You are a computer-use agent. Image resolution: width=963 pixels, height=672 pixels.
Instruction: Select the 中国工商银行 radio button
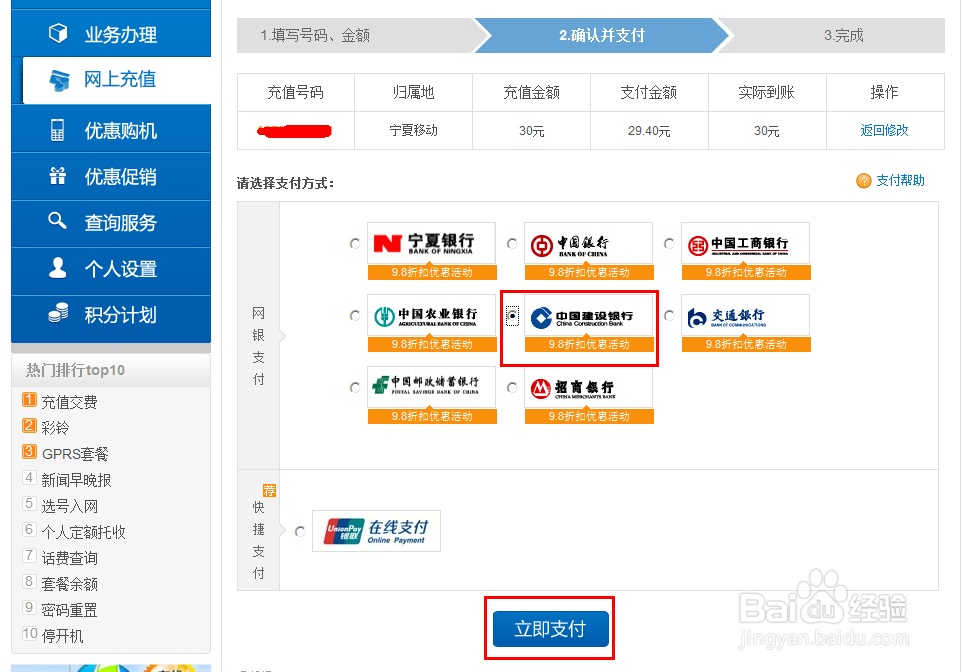click(x=669, y=244)
